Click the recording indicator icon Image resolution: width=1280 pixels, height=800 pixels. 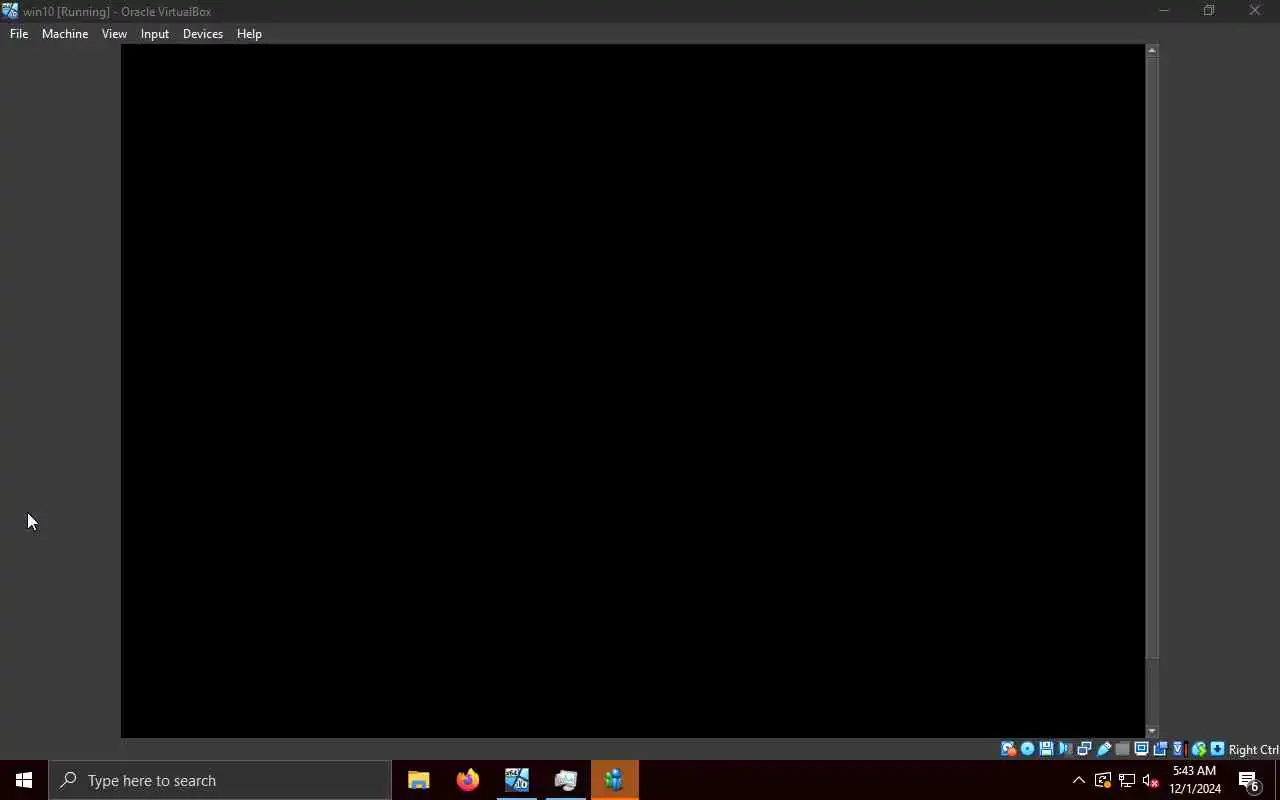1160,749
